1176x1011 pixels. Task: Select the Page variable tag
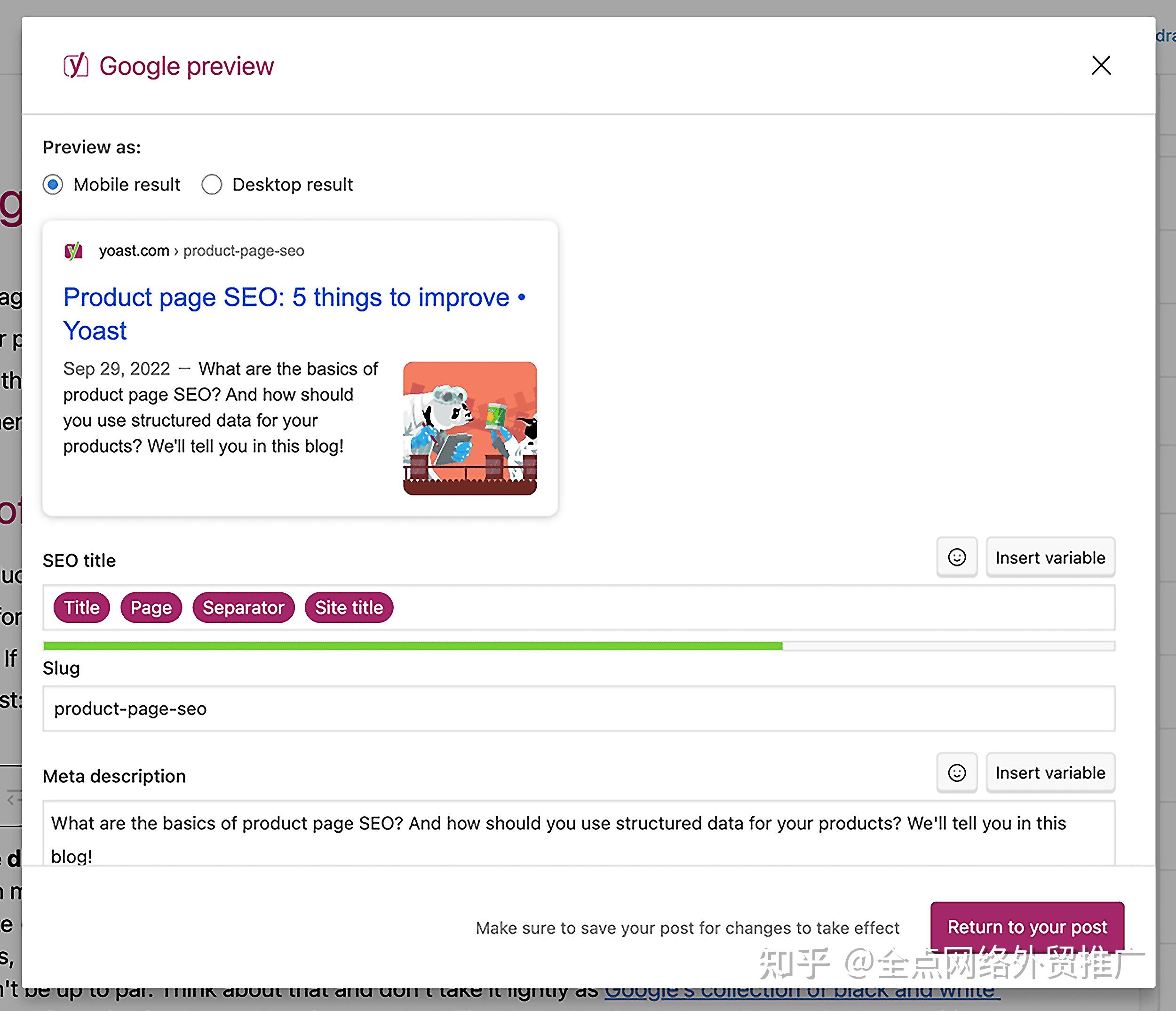151,607
